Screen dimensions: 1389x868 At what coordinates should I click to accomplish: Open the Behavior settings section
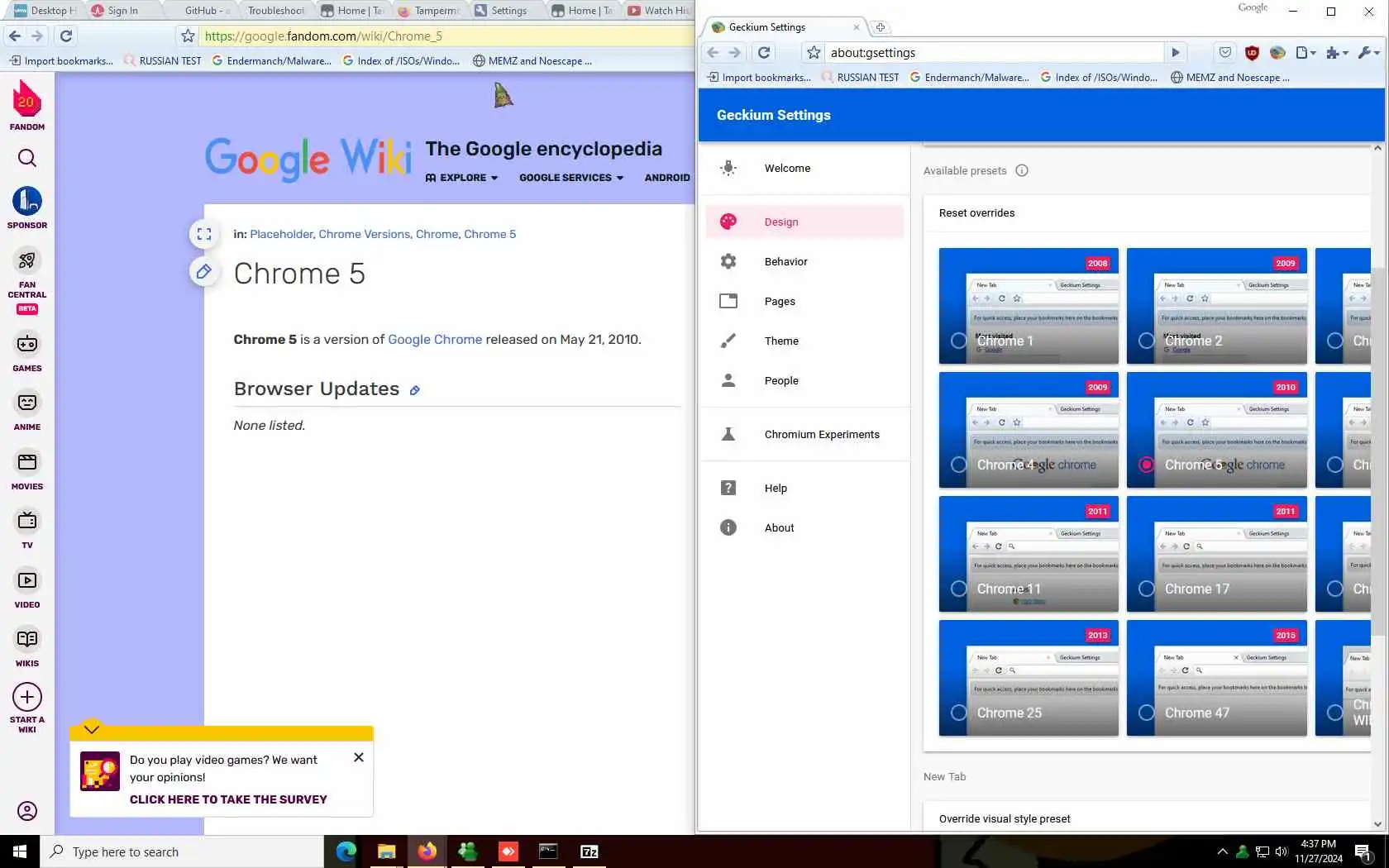(x=804, y=261)
